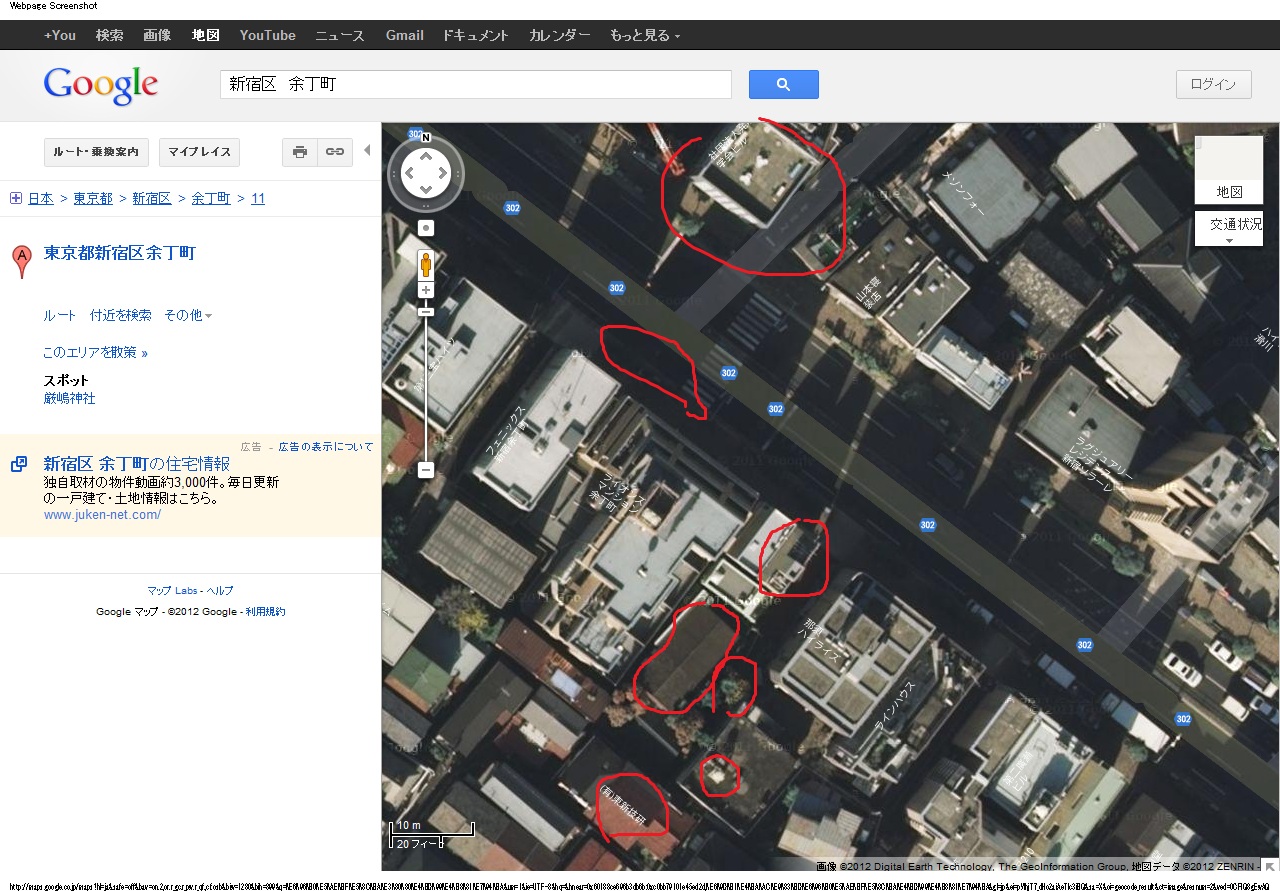
Task: Click the blue search magnifier button
Action: tap(783, 85)
